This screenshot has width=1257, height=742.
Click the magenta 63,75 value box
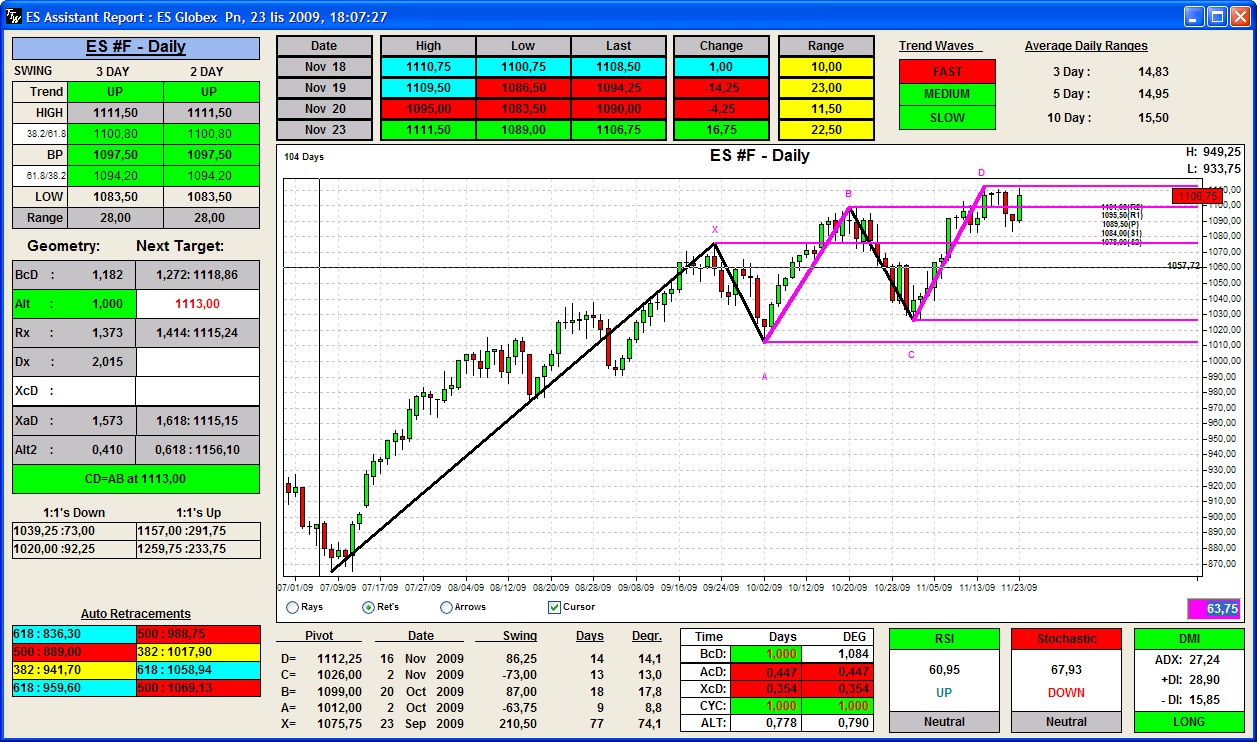coord(1213,608)
